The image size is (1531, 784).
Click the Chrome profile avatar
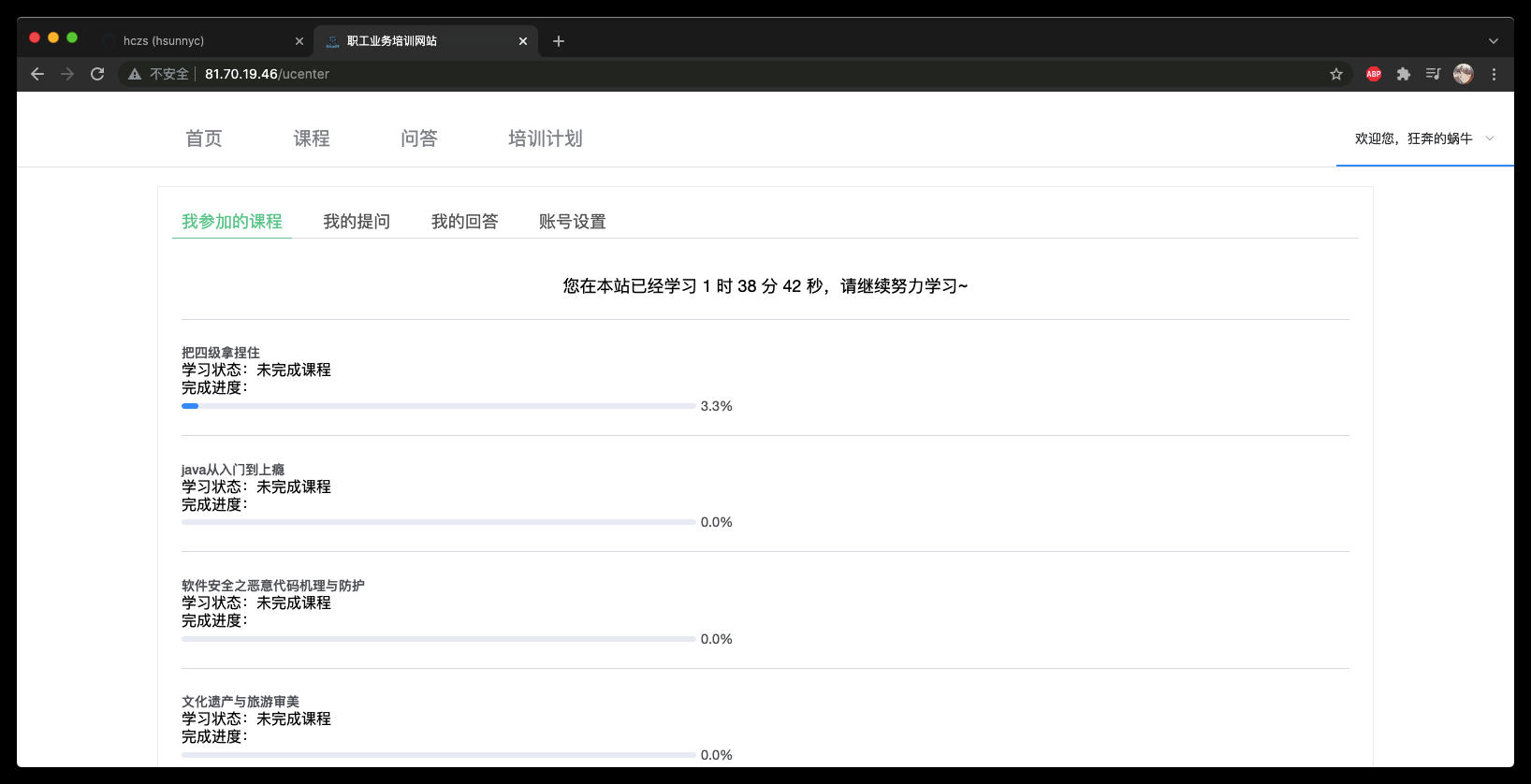pos(1464,74)
